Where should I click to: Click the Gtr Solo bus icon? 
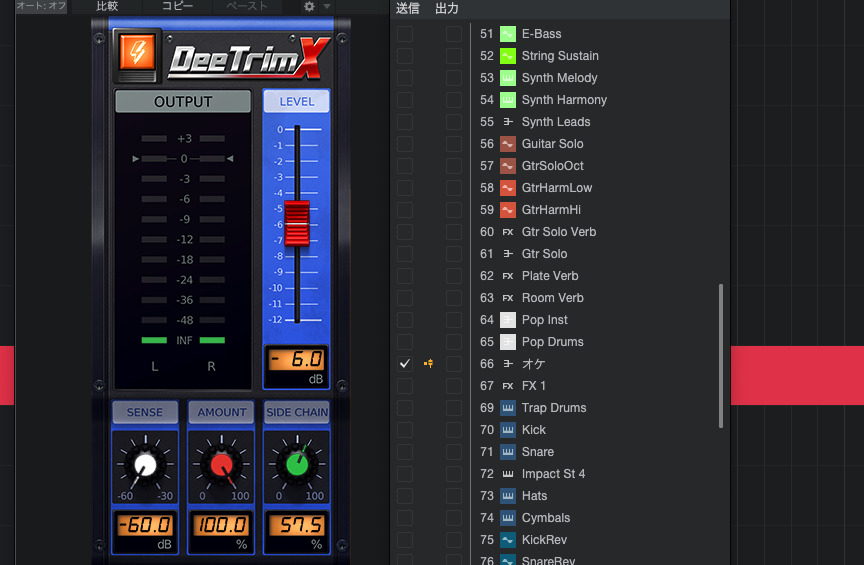[507, 254]
